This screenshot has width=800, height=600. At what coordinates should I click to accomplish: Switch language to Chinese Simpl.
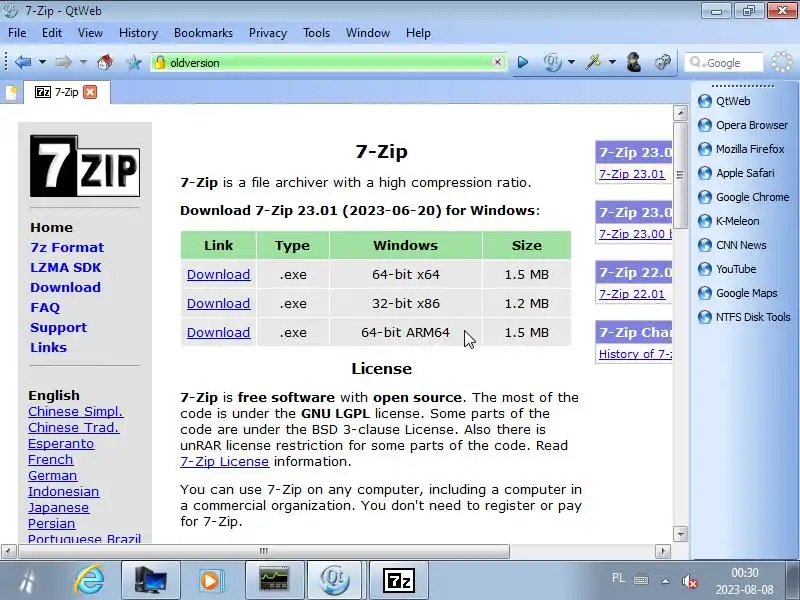click(76, 412)
